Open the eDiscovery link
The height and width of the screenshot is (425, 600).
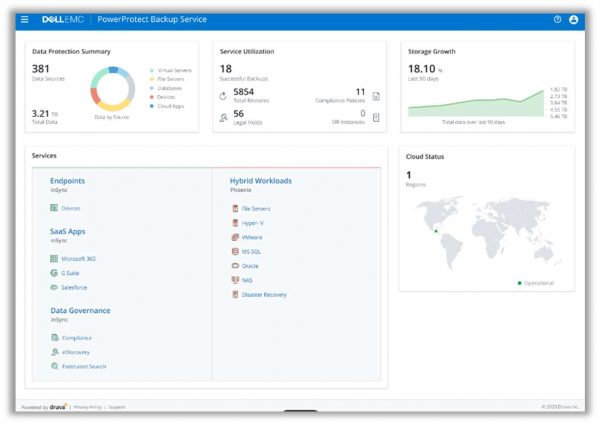click(75, 352)
